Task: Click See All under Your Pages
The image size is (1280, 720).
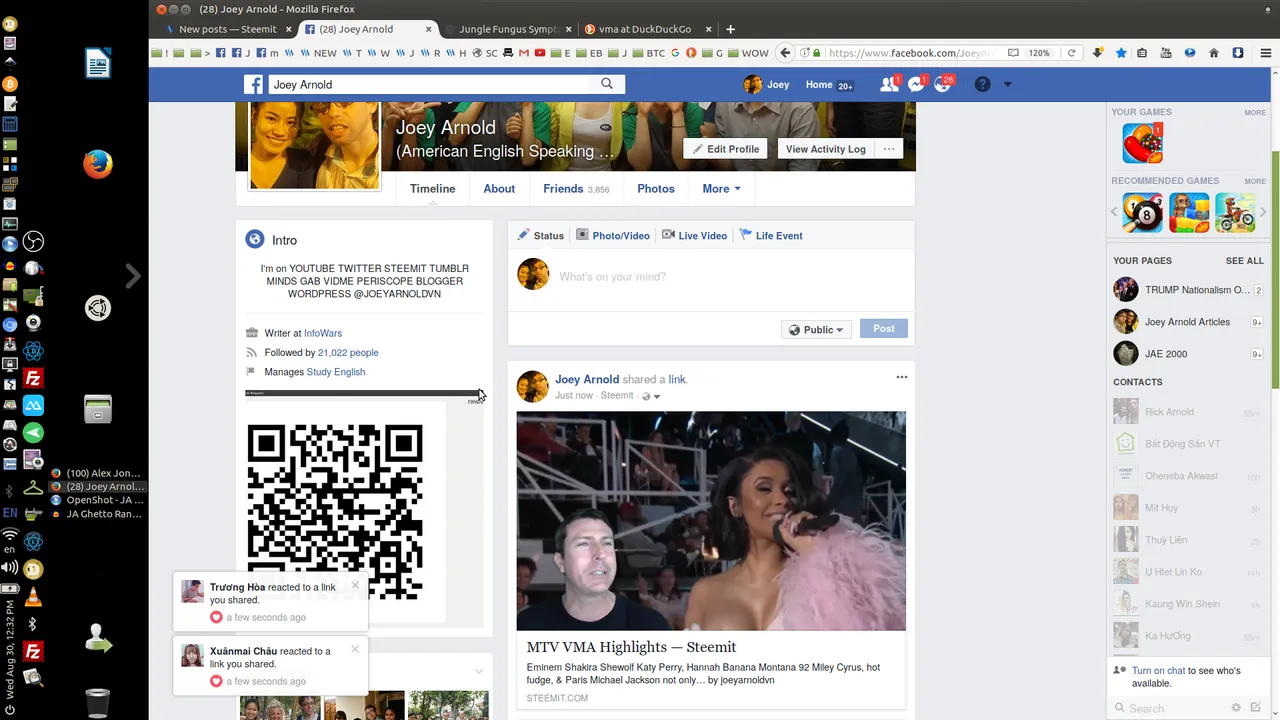Action: click(x=1244, y=261)
